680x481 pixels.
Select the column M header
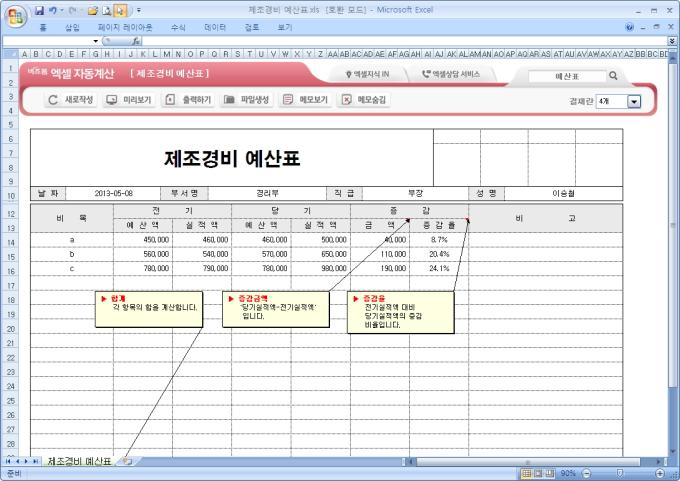[x=167, y=54]
